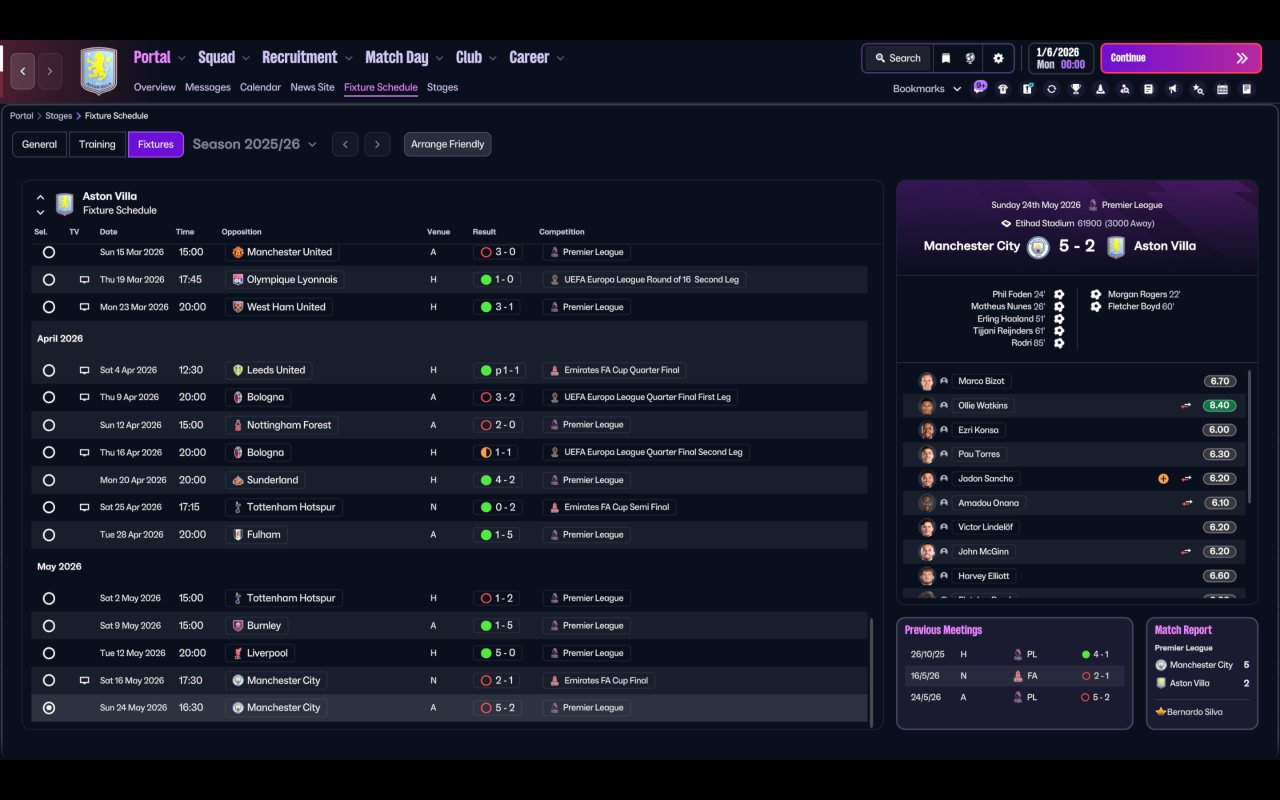Click Ollie Watkins' substitution arrows icon

1187,406
